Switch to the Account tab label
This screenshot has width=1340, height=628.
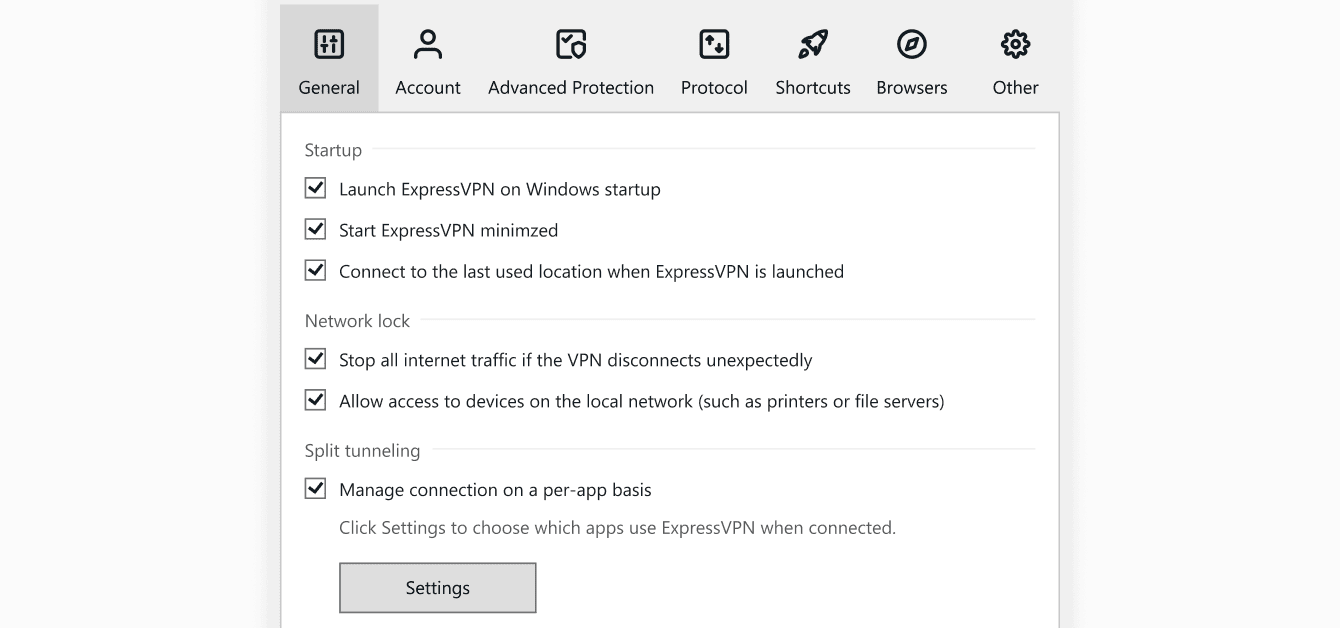coord(428,88)
